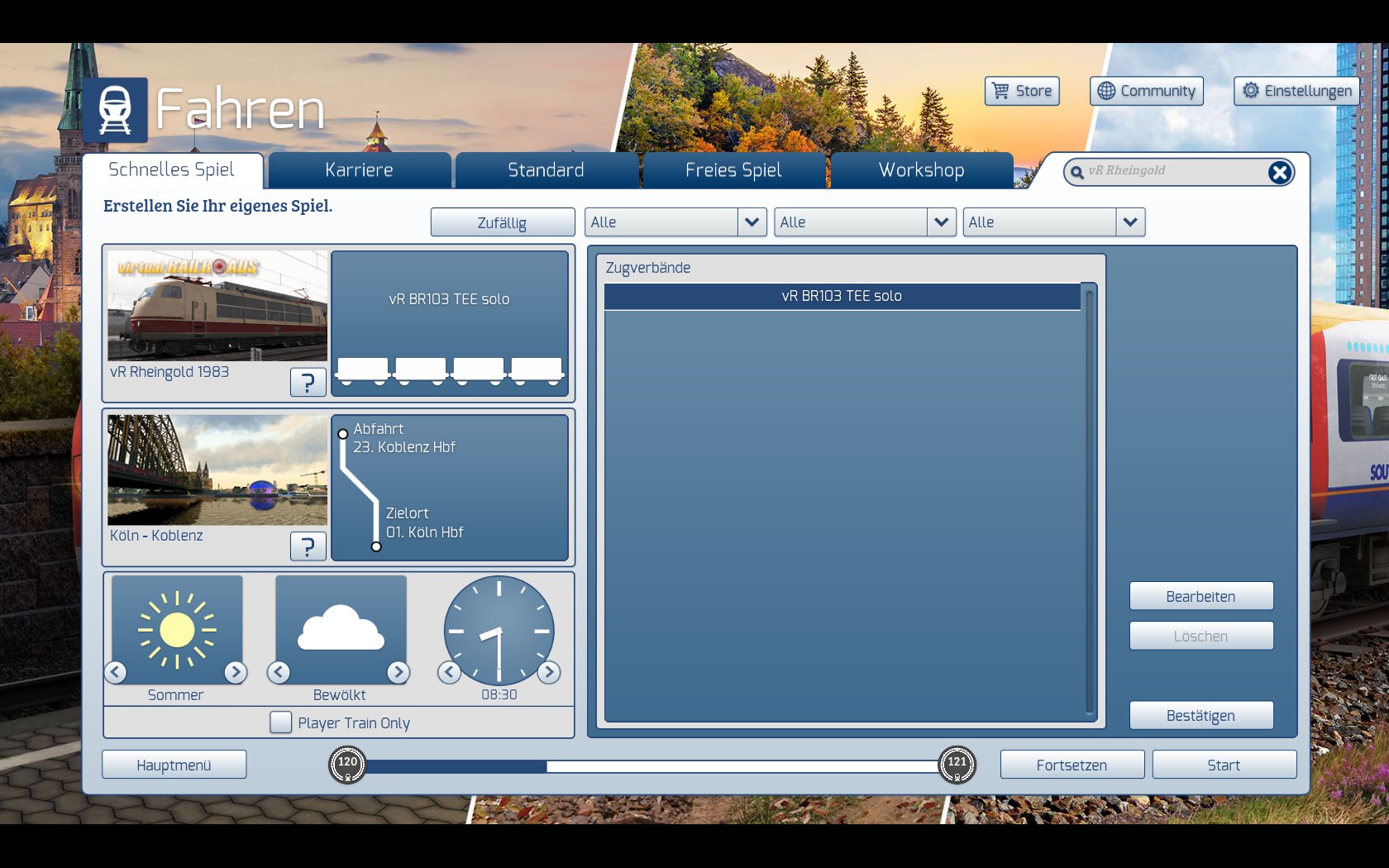Switch to previous weather before Bewölkt
Image resolution: width=1389 pixels, height=868 pixels.
279,672
